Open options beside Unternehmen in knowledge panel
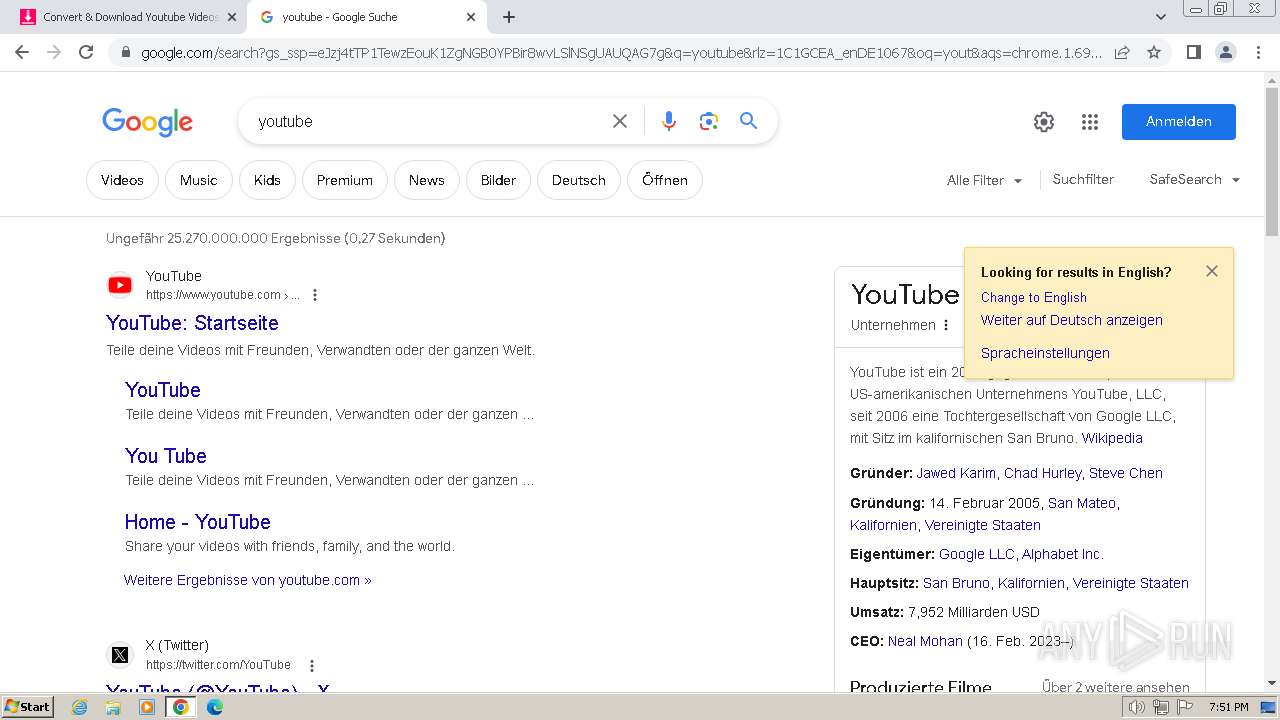The width and height of the screenshot is (1280, 720). [946, 325]
